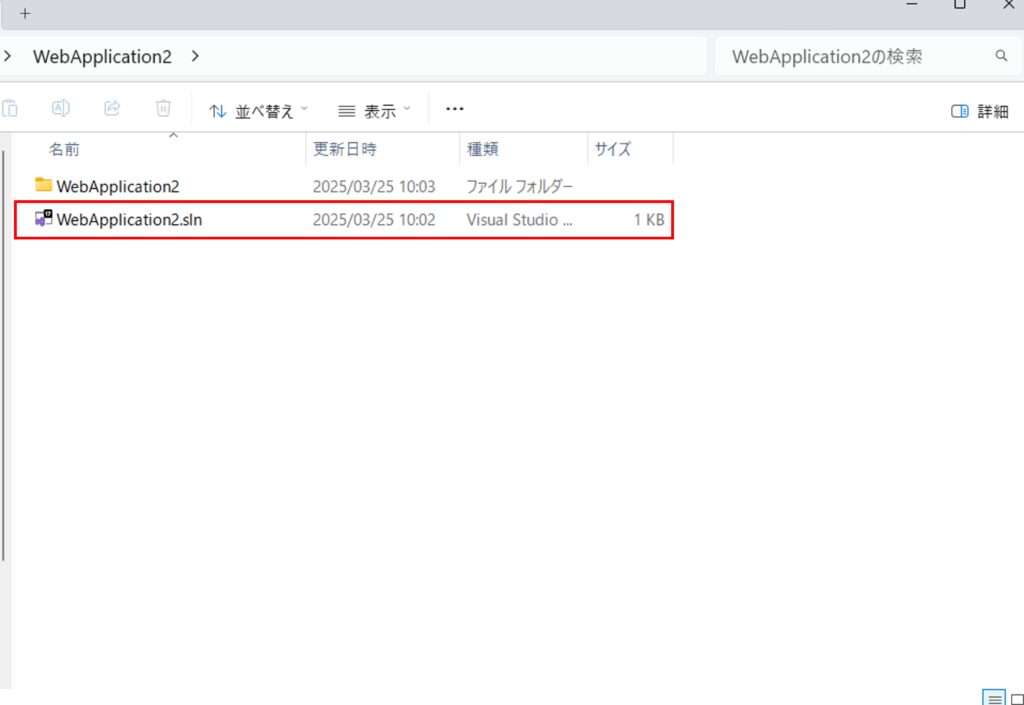Viewport: 1024px width, 705px height.
Task: Toggle the 詳細 details pane button
Action: coord(980,112)
